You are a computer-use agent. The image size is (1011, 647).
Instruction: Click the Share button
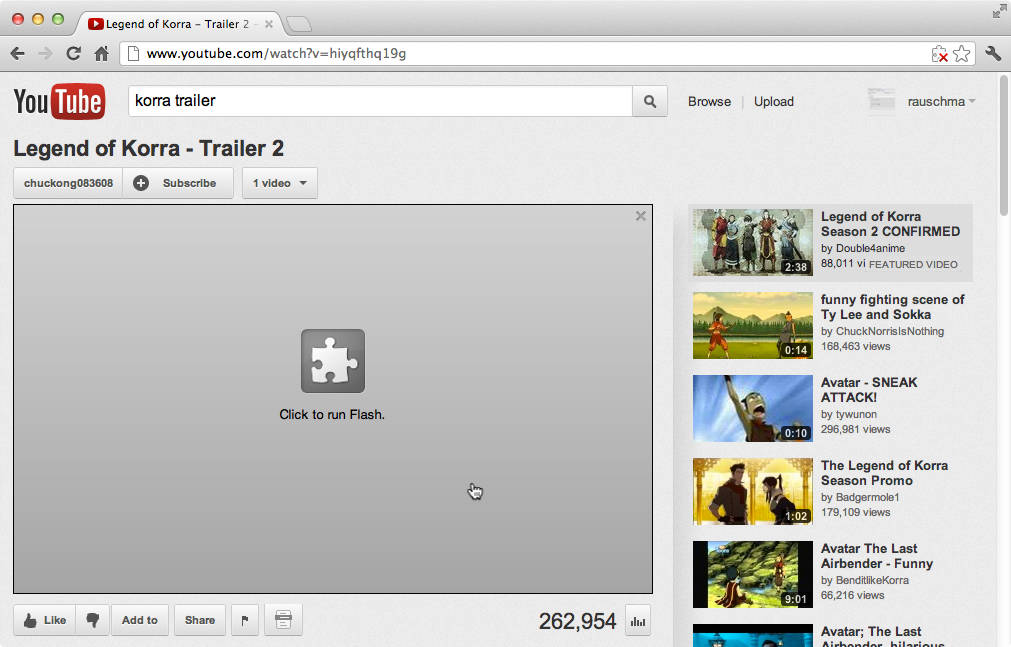point(200,620)
